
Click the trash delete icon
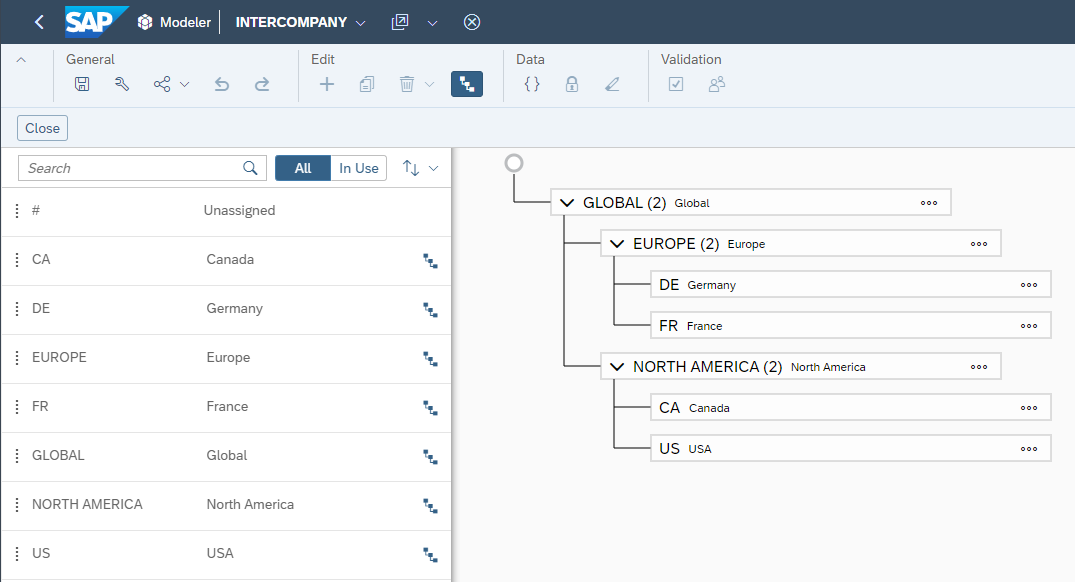(407, 84)
